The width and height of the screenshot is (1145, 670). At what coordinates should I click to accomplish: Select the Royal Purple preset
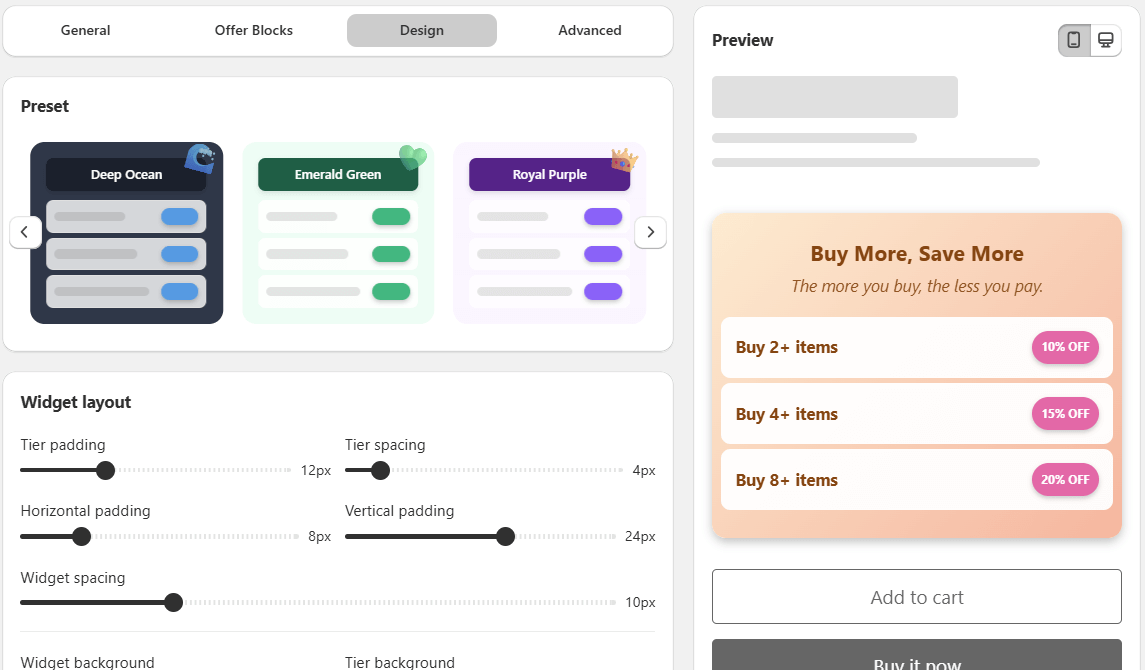[549, 233]
